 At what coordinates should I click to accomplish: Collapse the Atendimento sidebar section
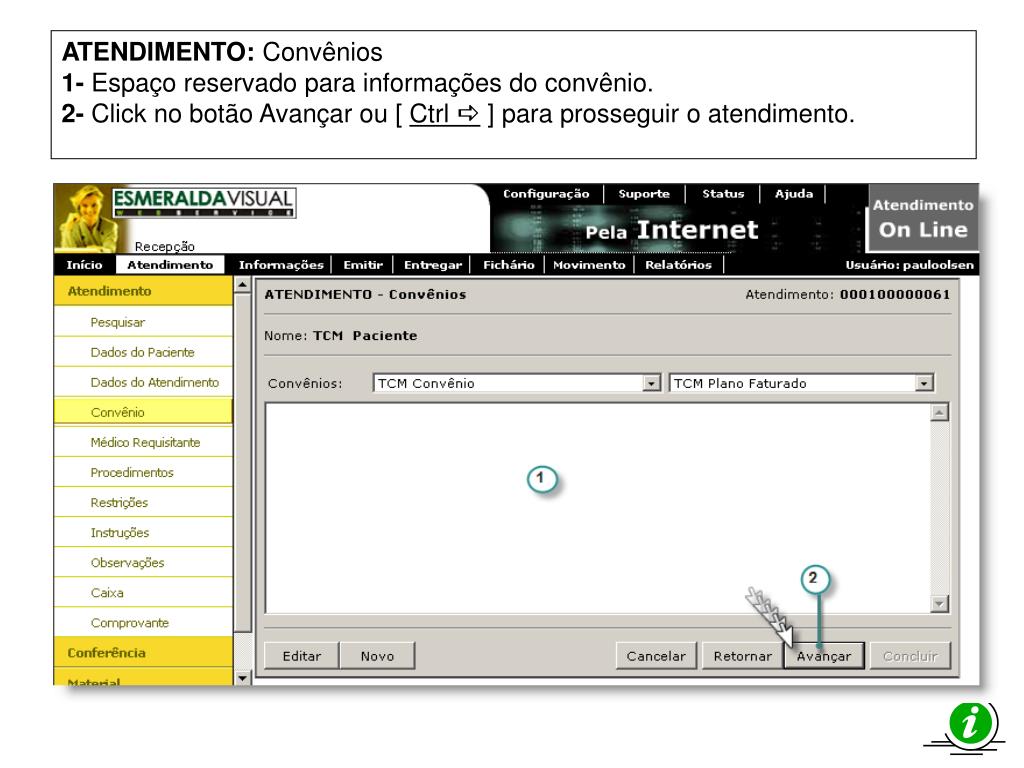click(x=143, y=291)
